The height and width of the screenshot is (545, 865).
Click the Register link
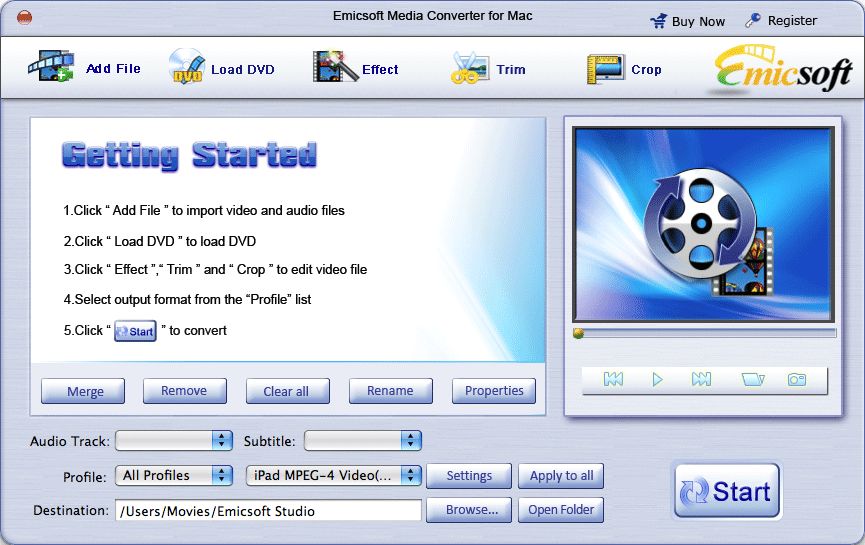click(792, 20)
